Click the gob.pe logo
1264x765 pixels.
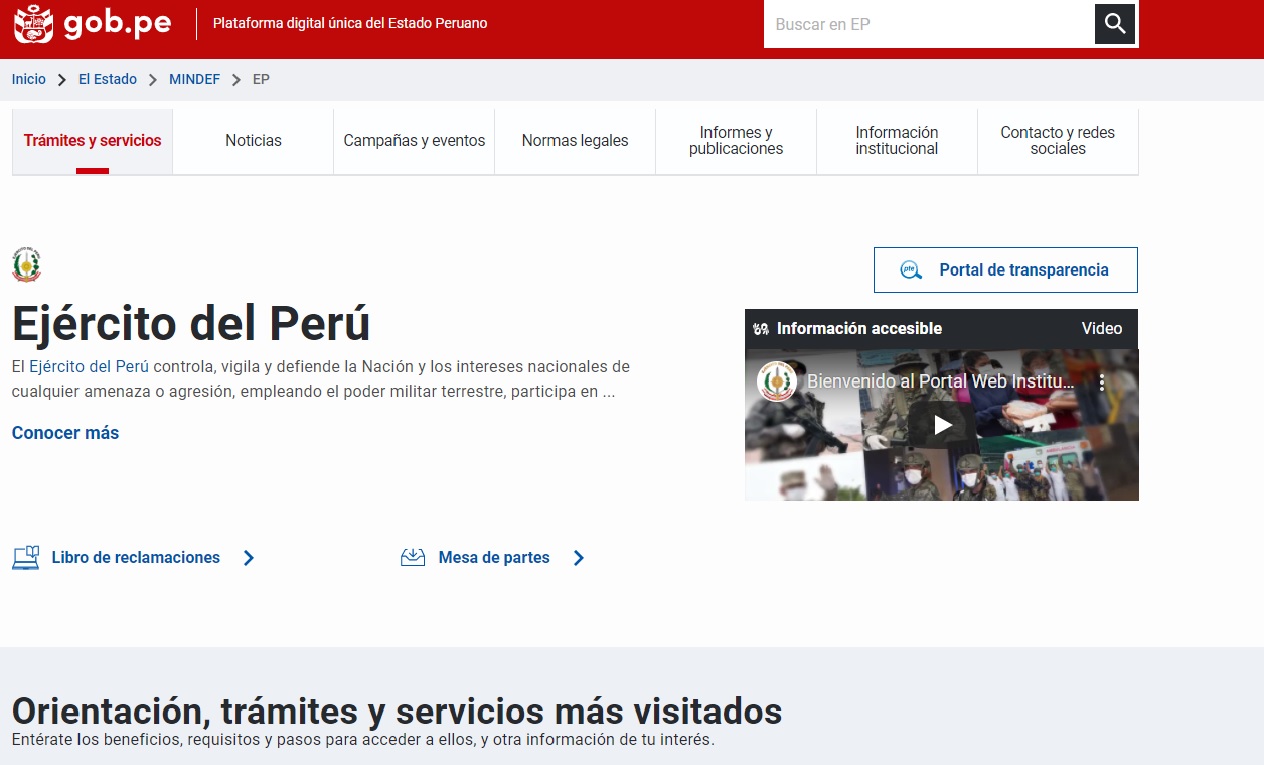[x=92, y=23]
